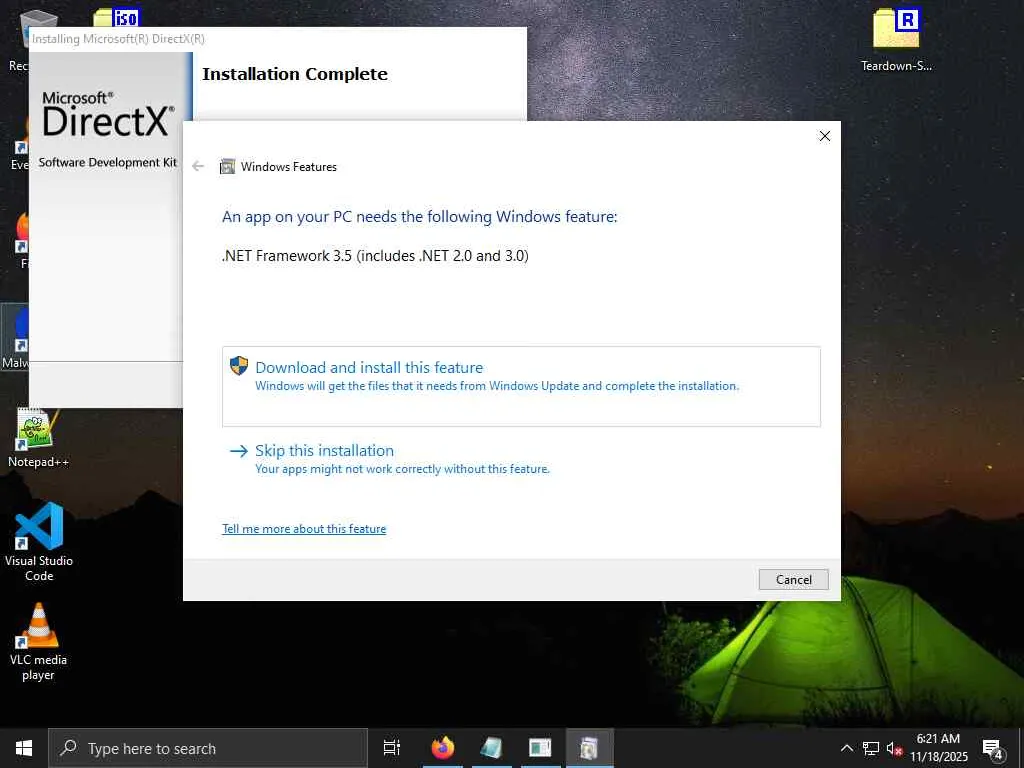Click the Malw desktop shortcut icon
This screenshot has height=768, width=1024.
coord(16,337)
